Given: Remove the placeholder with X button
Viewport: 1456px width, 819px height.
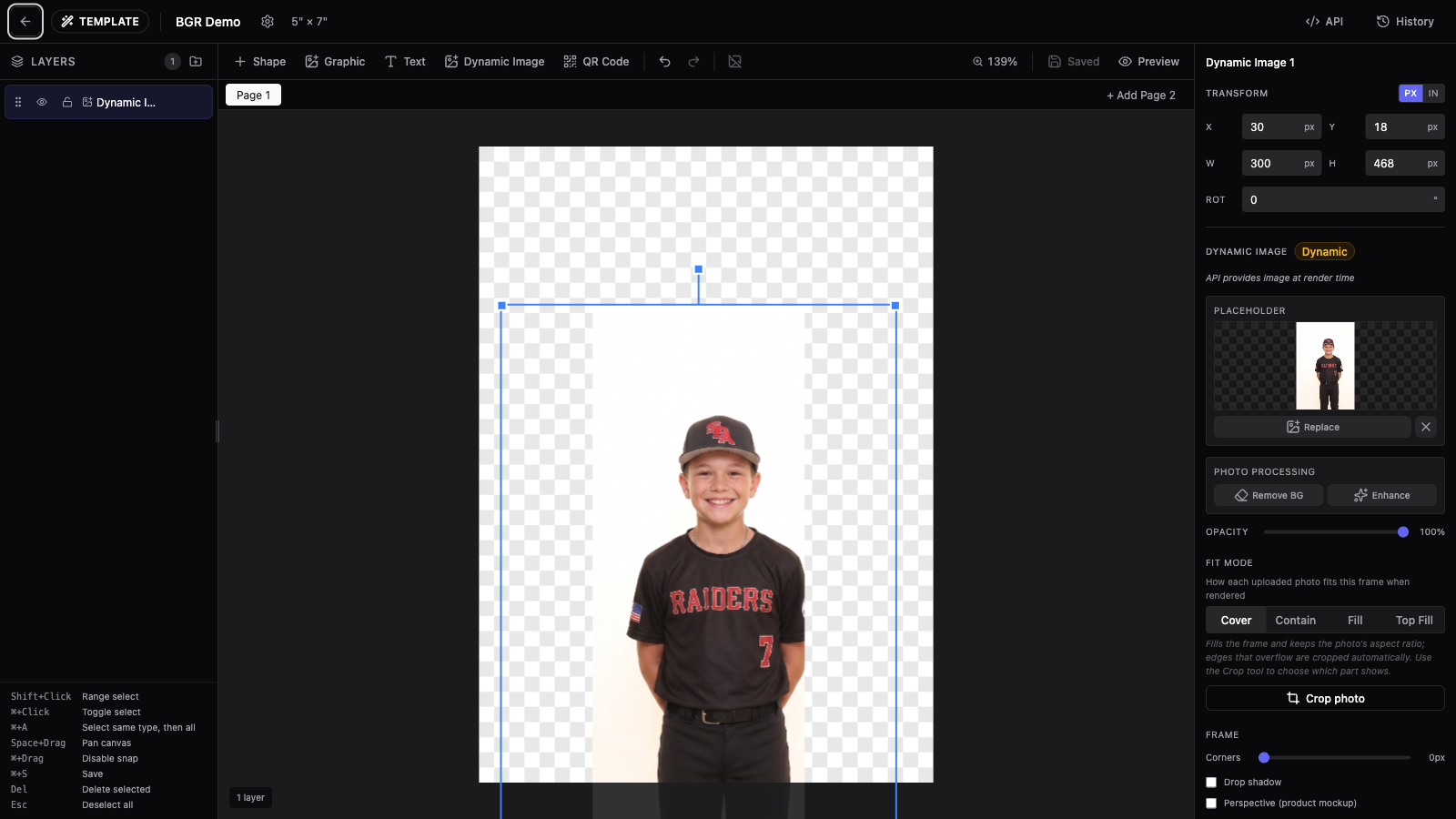Looking at the screenshot, I should click(x=1426, y=427).
